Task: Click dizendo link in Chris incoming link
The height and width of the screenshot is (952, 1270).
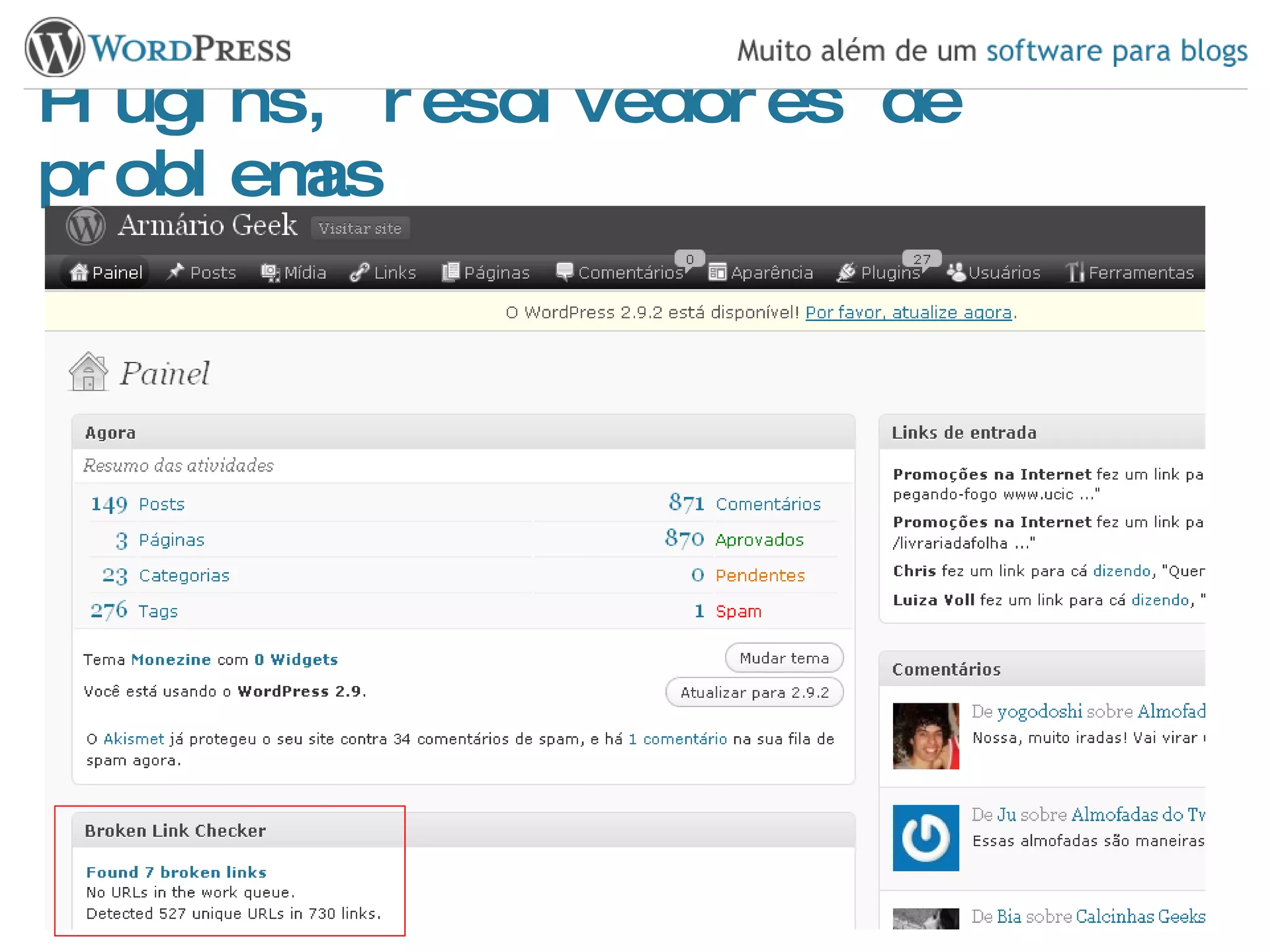Action: pos(1121,571)
